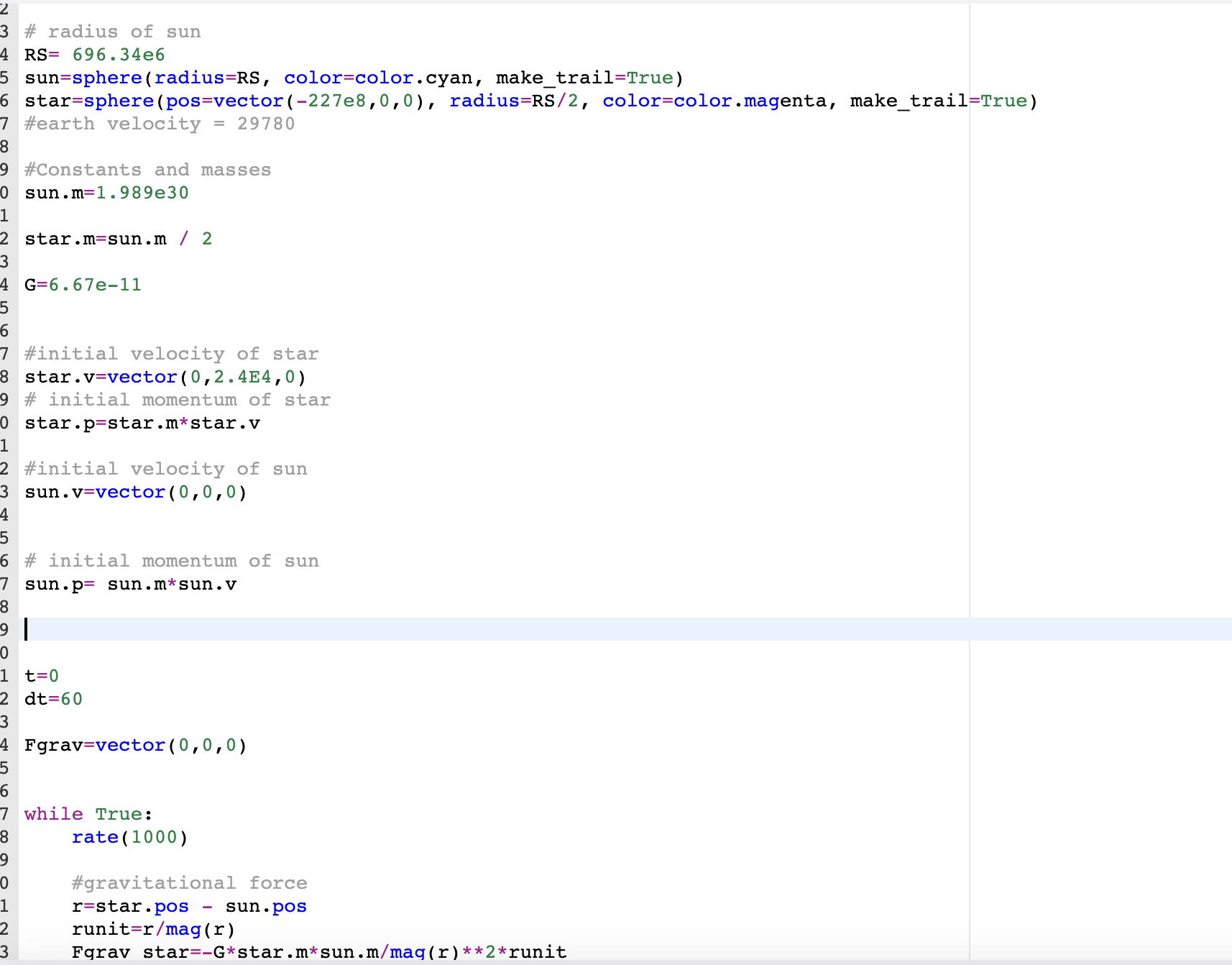Click the Fgrav=vector(0,0,0) statement
Viewport: 1232px width, 965px height.
135,745
